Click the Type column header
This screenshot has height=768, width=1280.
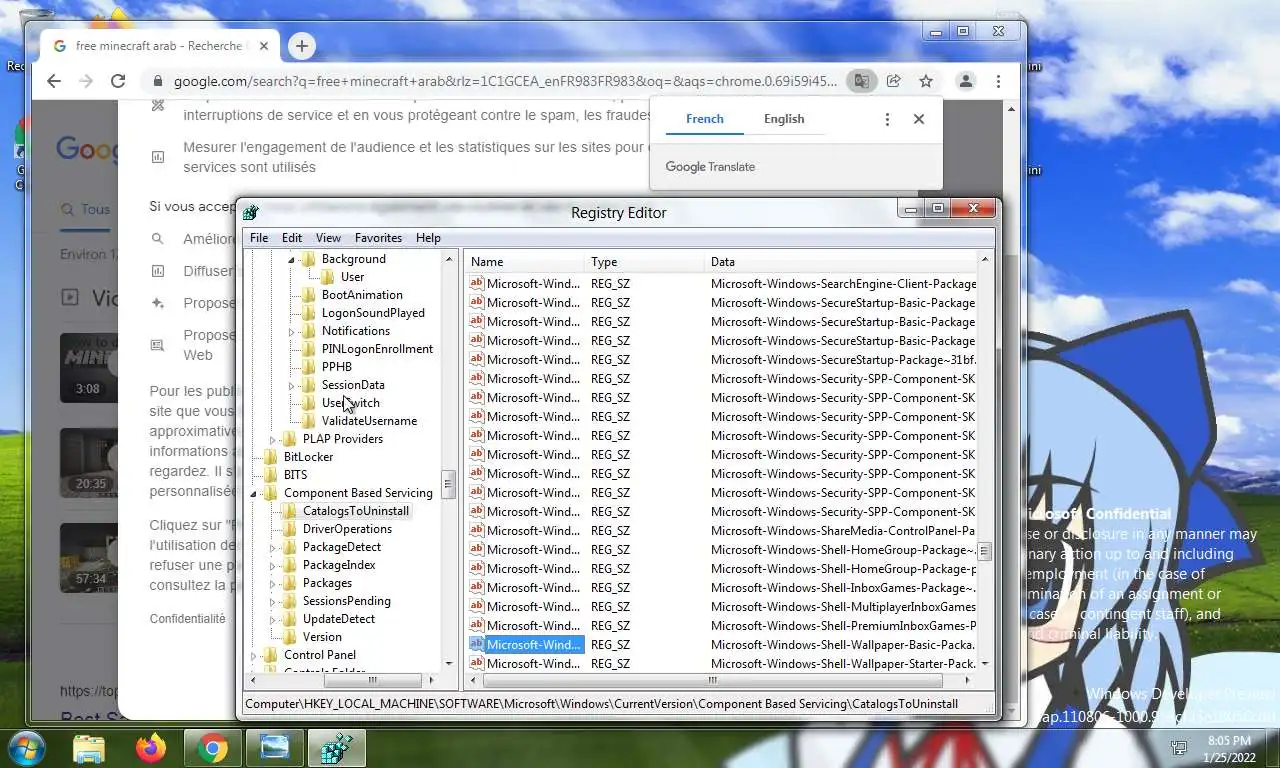[x=646, y=262]
